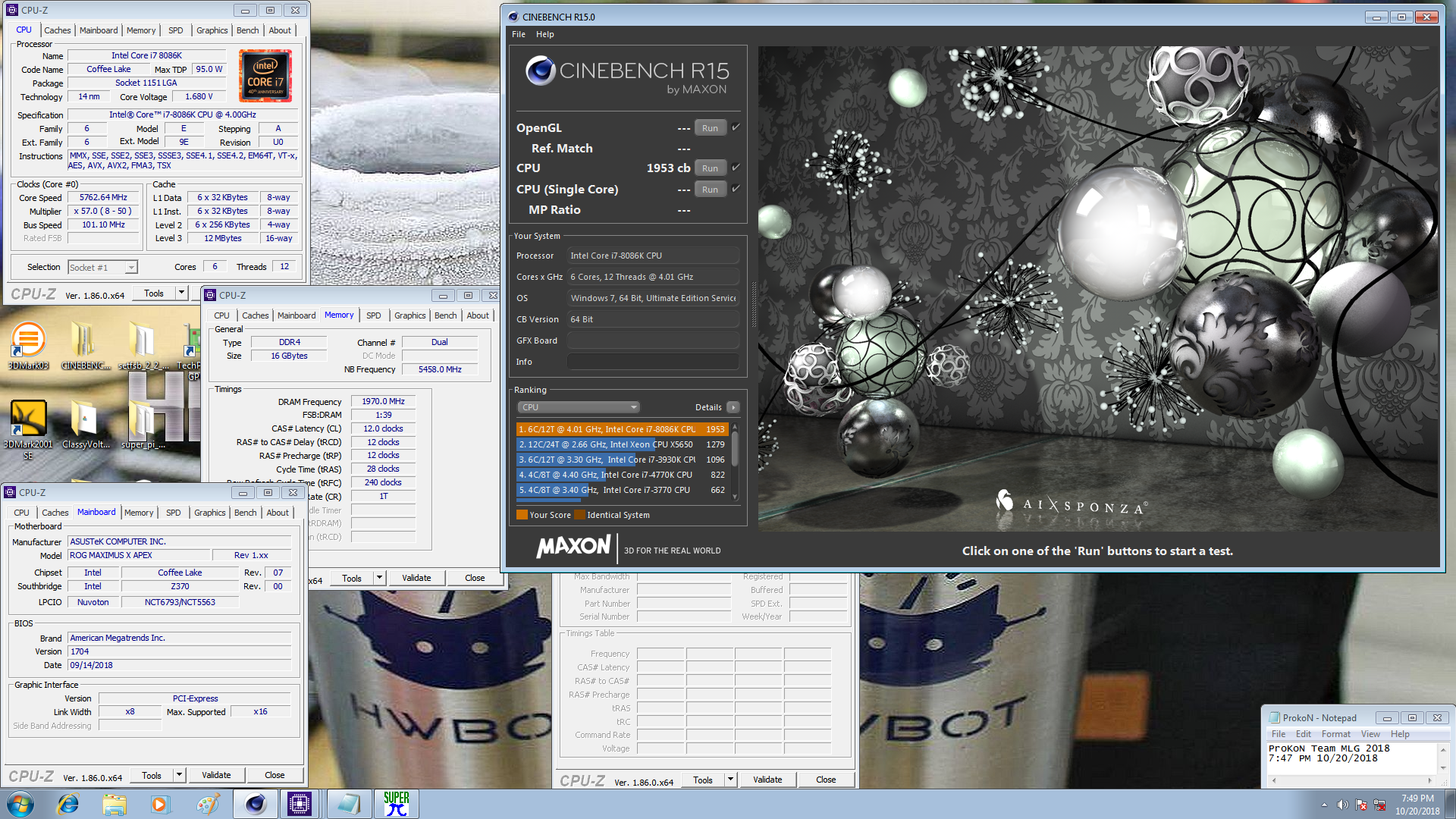Open the 3DMark2001 SE desktop shortcut

(x=28, y=430)
